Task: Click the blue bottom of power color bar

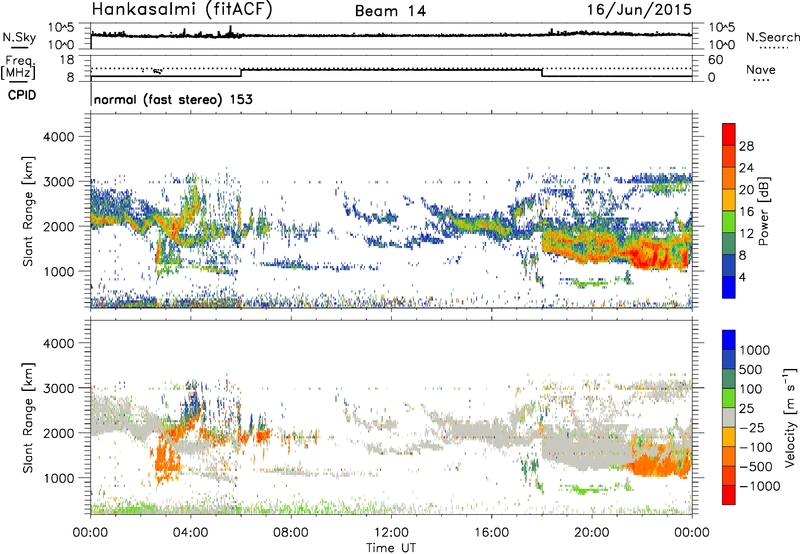Action: [729, 287]
